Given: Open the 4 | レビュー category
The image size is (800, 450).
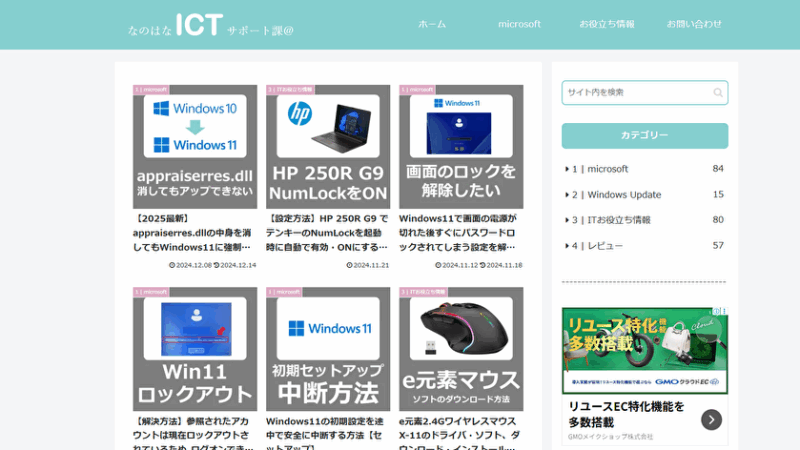Looking at the screenshot, I should [644, 245].
